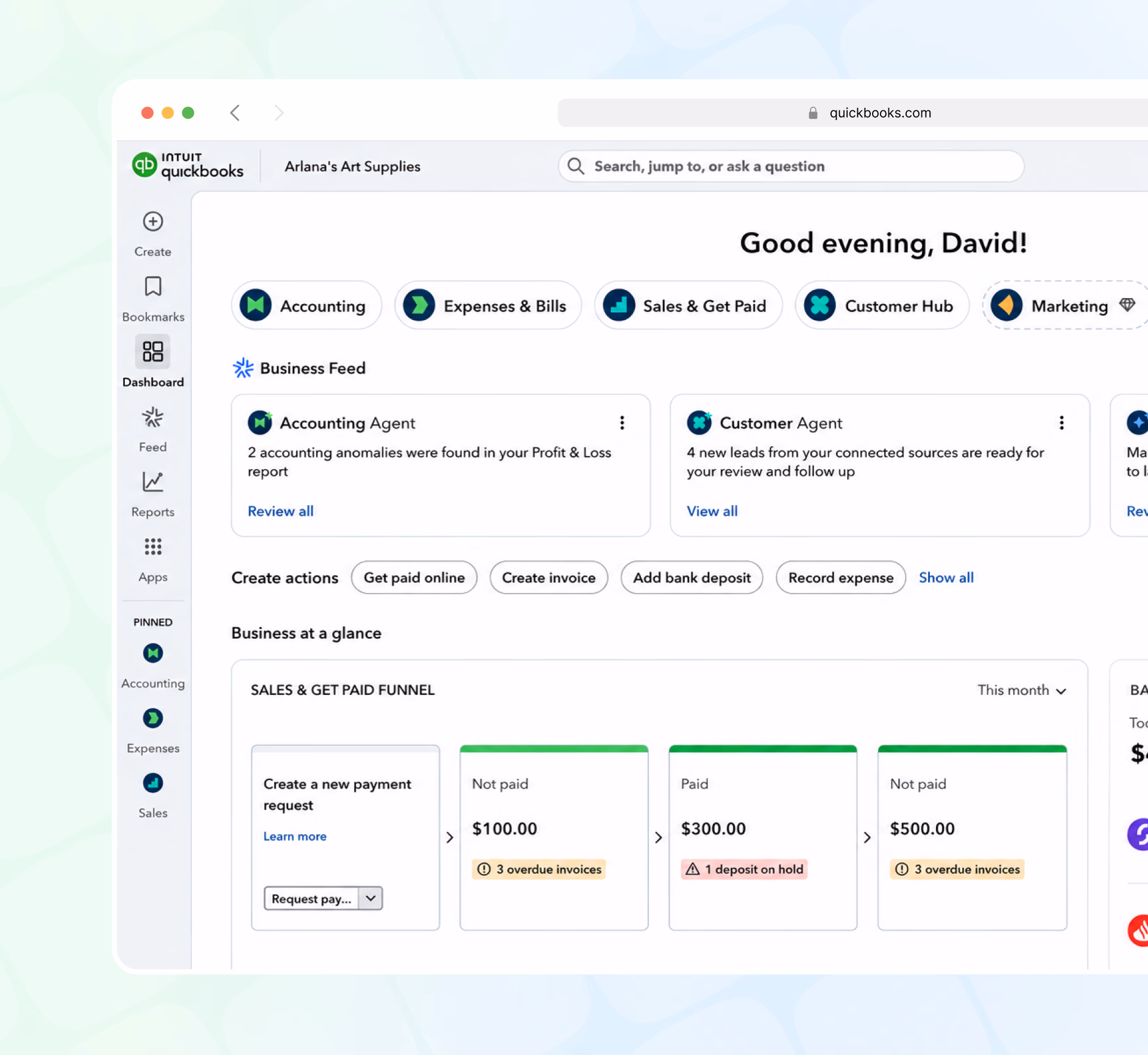The height and width of the screenshot is (1055, 1148).
Task: Click the Request pay... button
Action: [311, 899]
